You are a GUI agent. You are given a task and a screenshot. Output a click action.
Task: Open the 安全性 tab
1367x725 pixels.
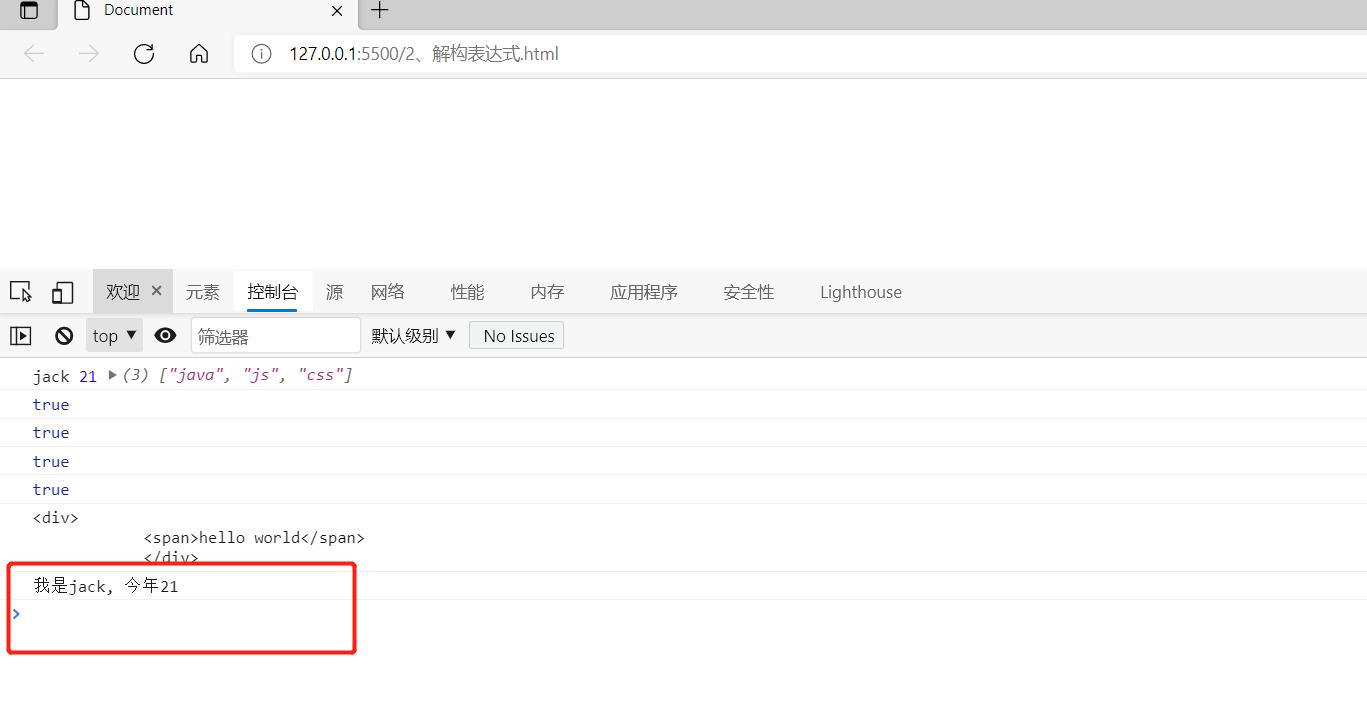tap(749, 292)
